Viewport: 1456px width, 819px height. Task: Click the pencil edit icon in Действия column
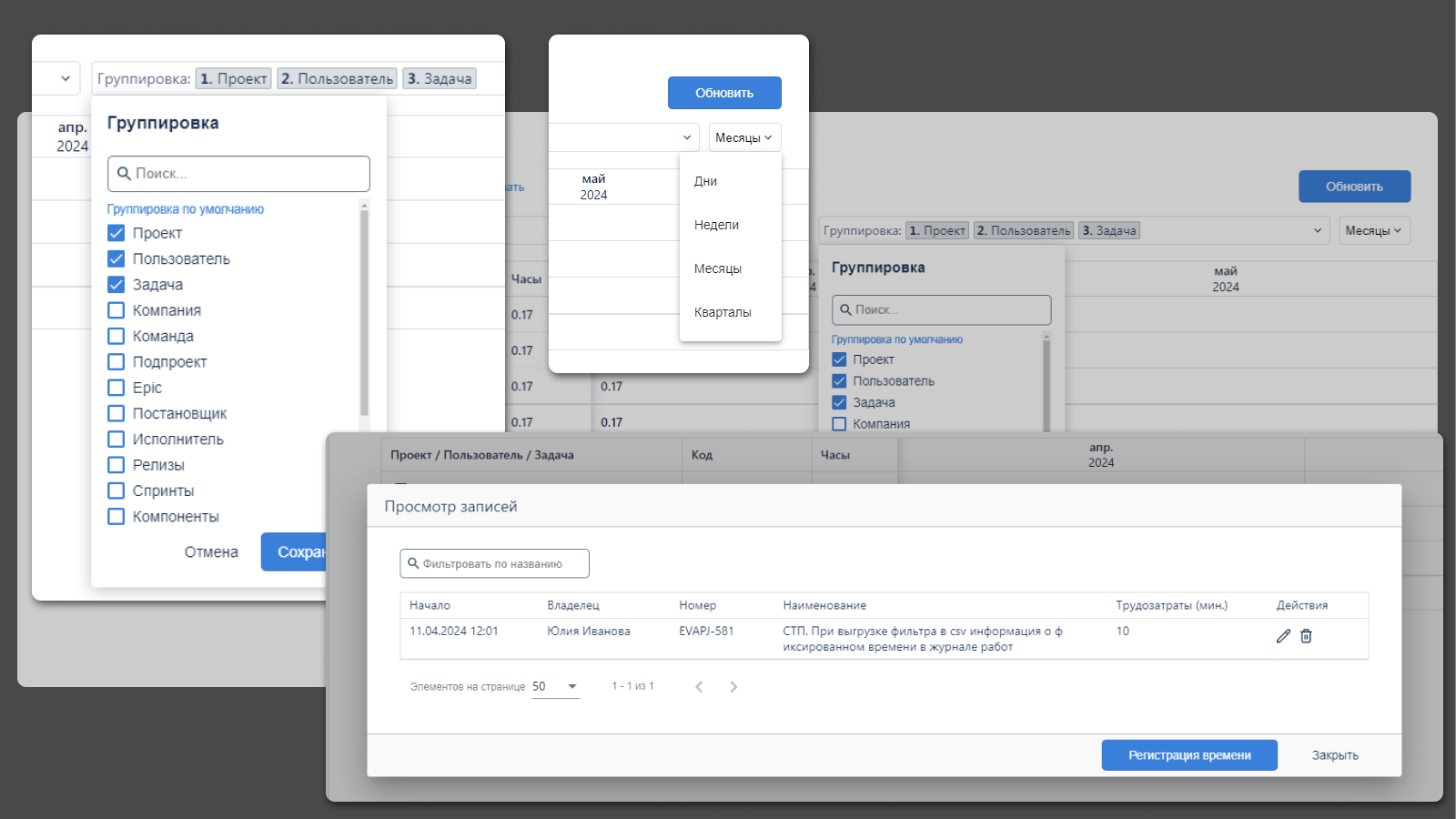coord(1283,636)
